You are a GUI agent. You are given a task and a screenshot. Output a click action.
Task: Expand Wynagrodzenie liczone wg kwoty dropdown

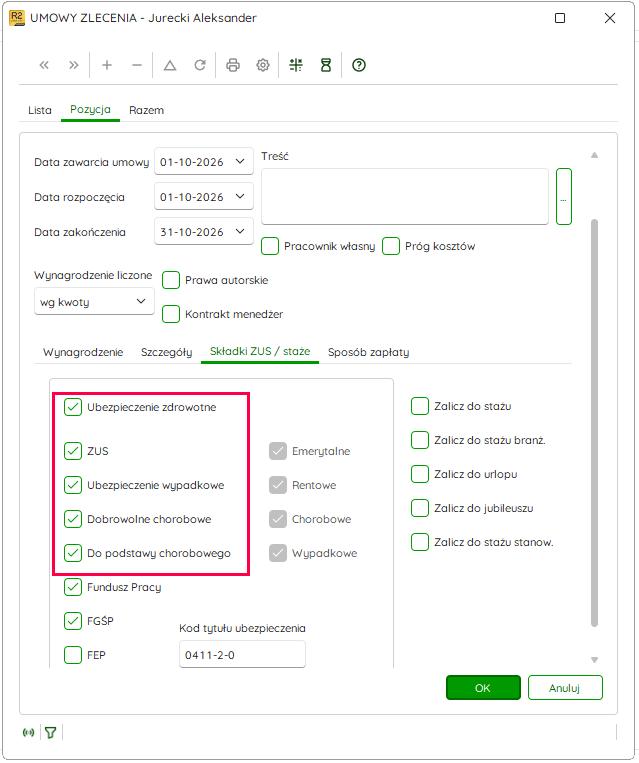click(x=94, y=302)
